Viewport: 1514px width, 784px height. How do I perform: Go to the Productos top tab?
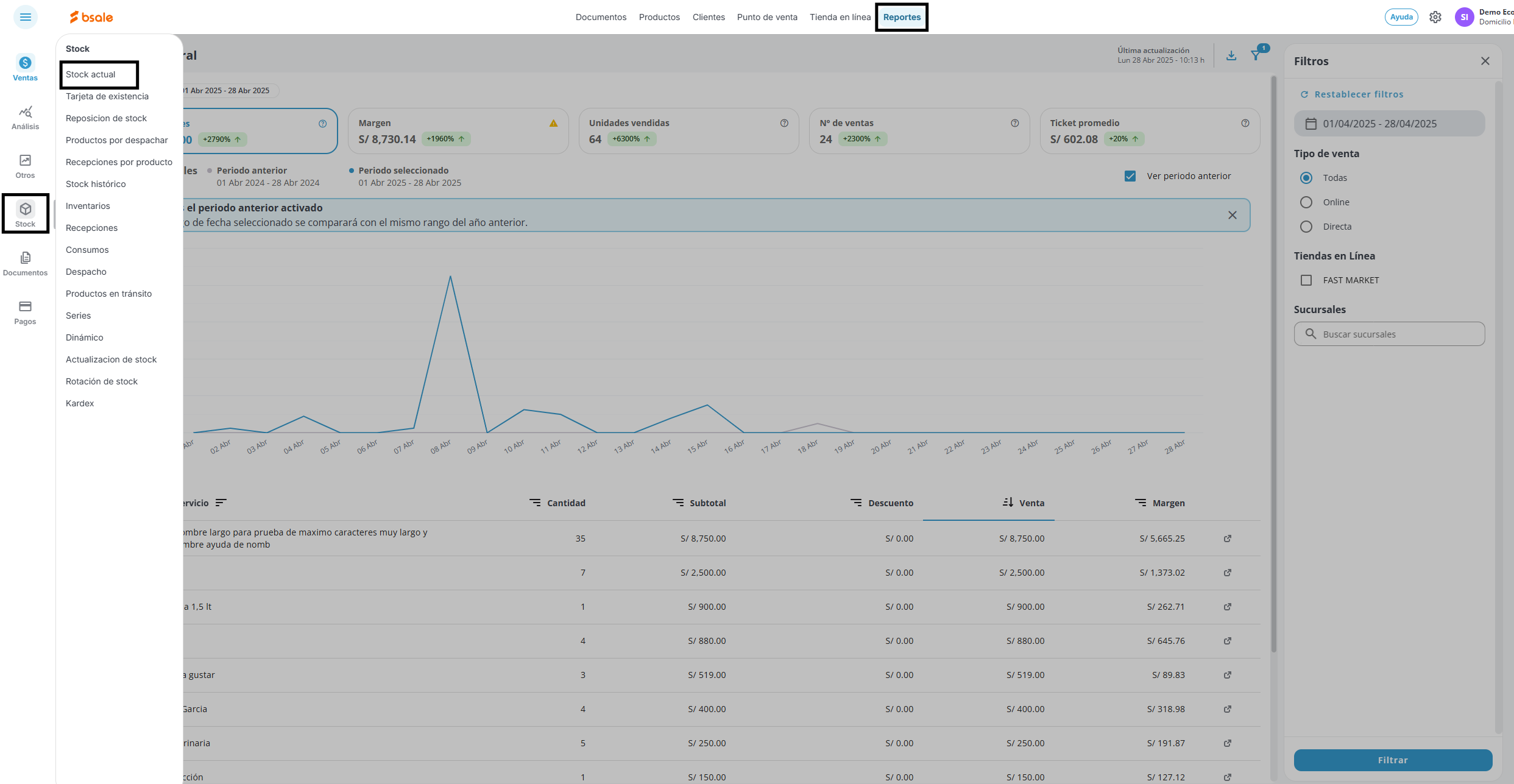[x=659, y=17]
